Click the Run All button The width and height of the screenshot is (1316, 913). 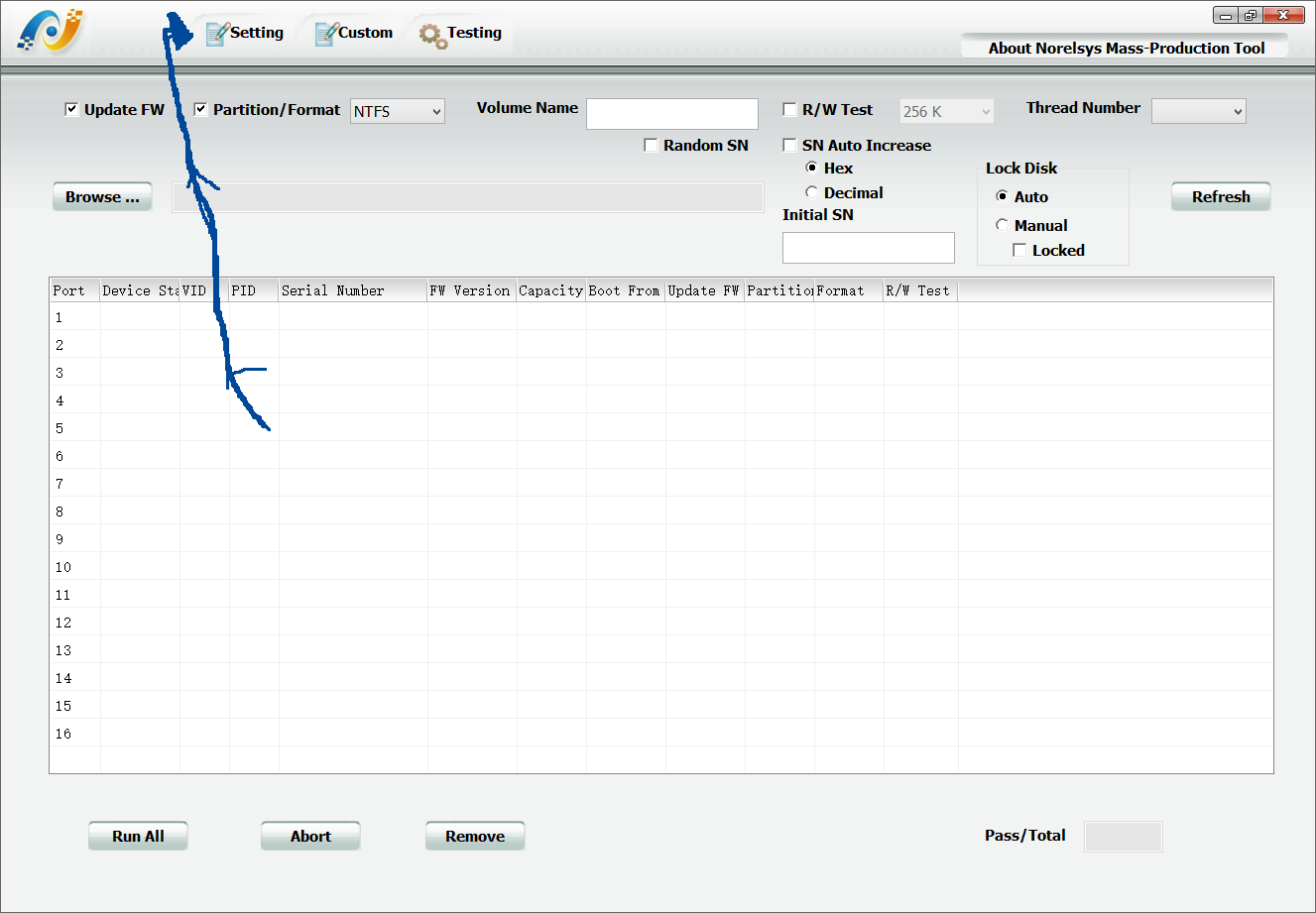pos(138,836)
